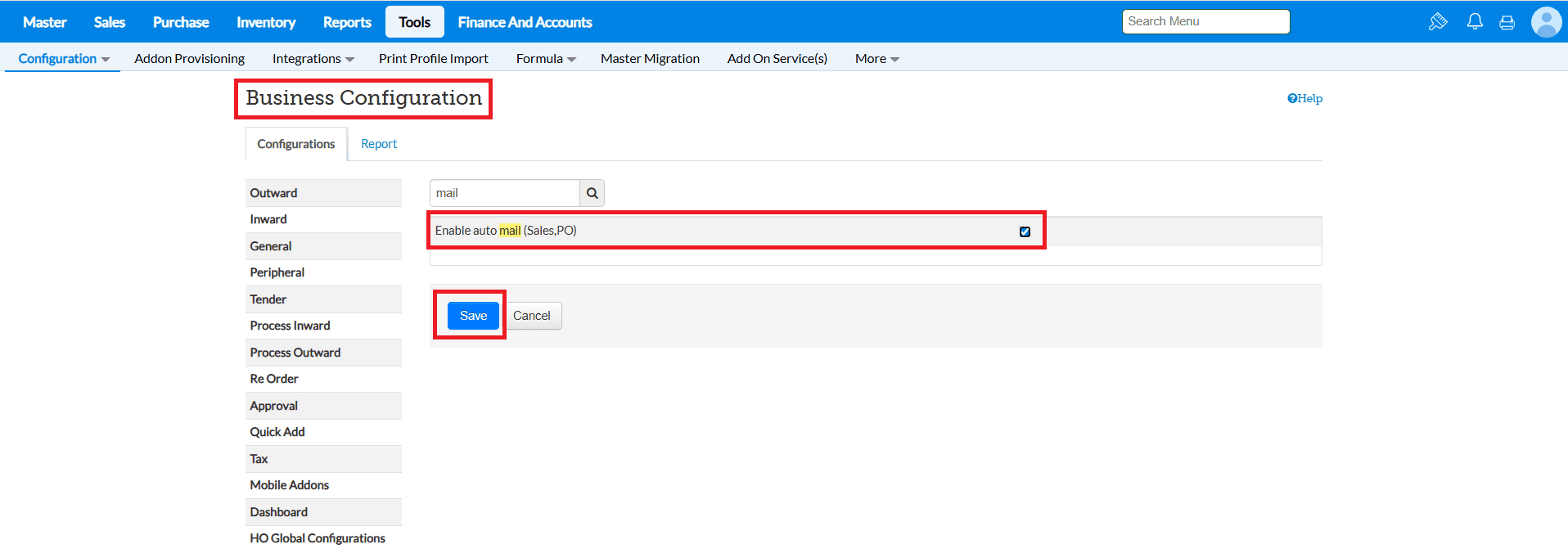The image size is (1568, 553).
Task: Open the Finance And Accounts menu
Action: click(x=525, y=22)
